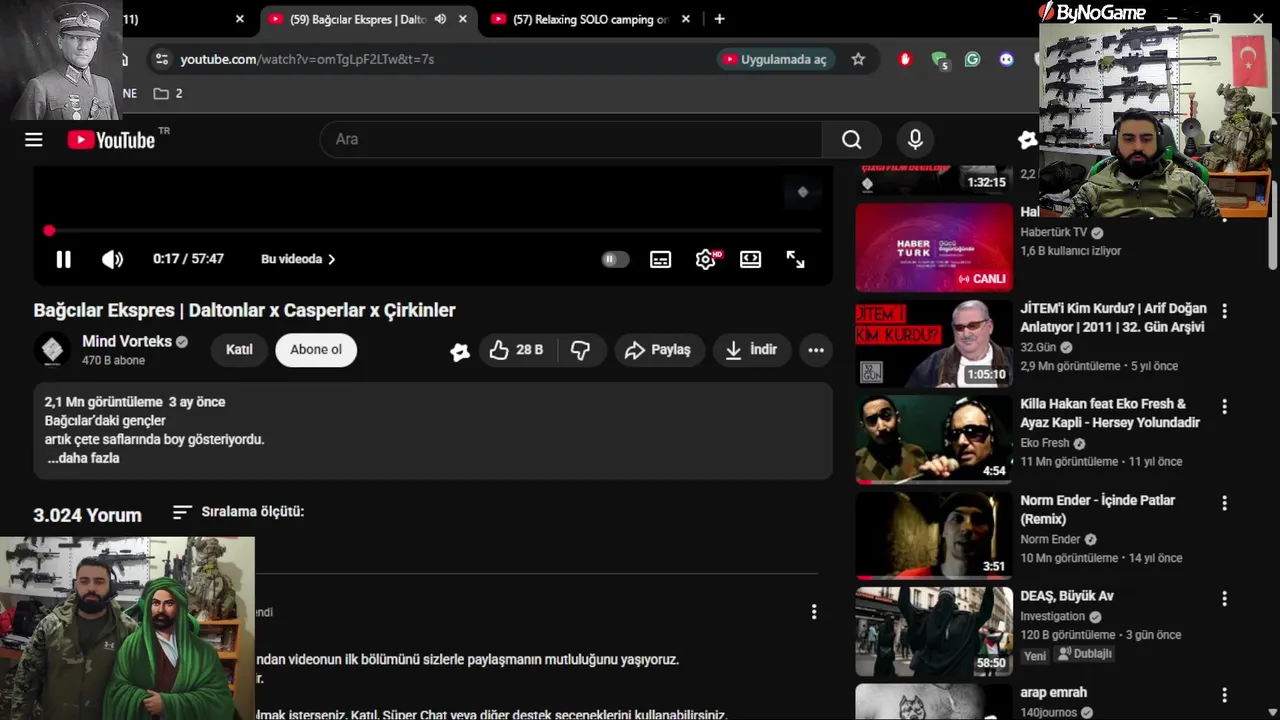Close the Relaxing SOLO camping tab
The width and height of the screenshot is (1280, 720).
pos(688,19)
